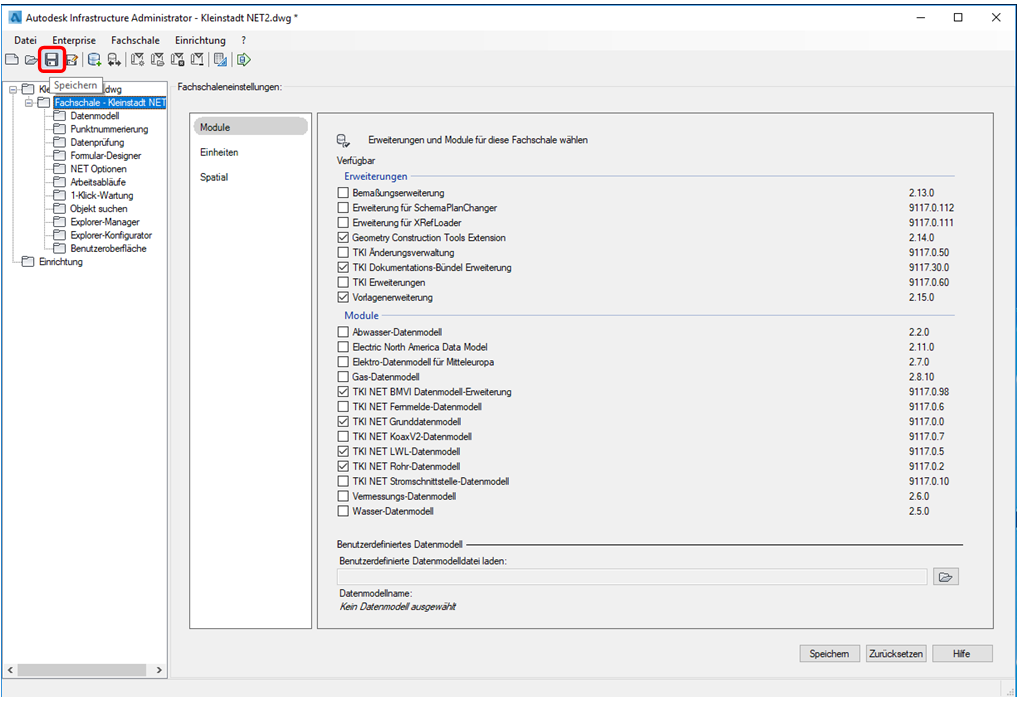1021x703 pixels.
Task: Click the Open folder icon in the toolbar
Action: pyautogui.click(x=31, y=60)
